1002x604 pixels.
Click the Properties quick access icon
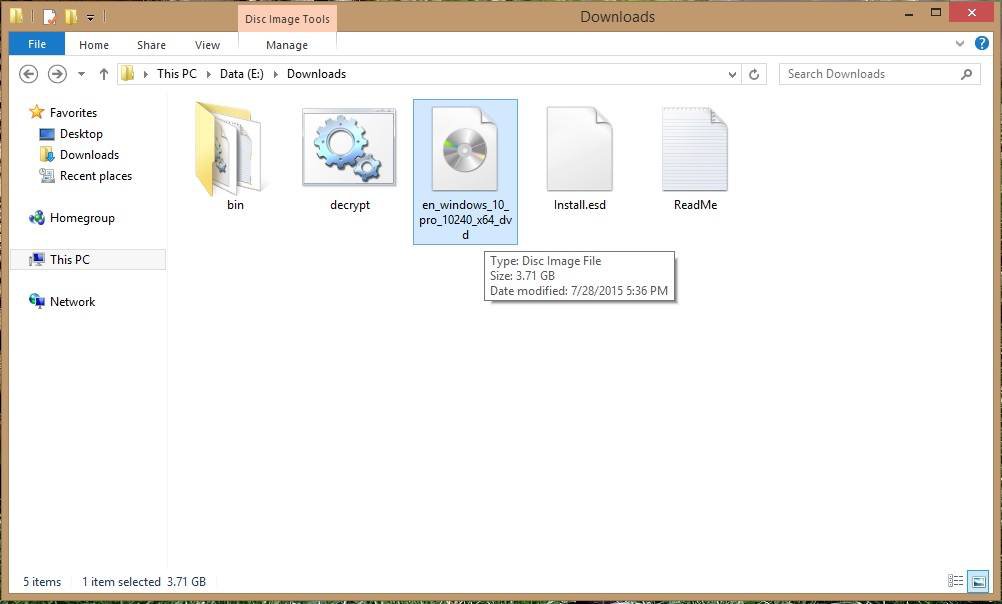click(49, 17)
